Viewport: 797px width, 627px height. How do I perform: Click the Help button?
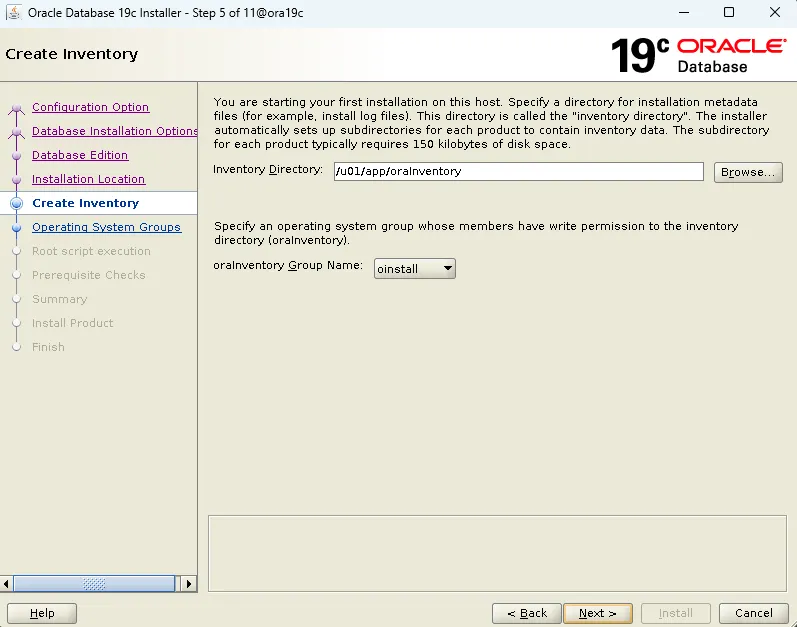pos(42,613)
